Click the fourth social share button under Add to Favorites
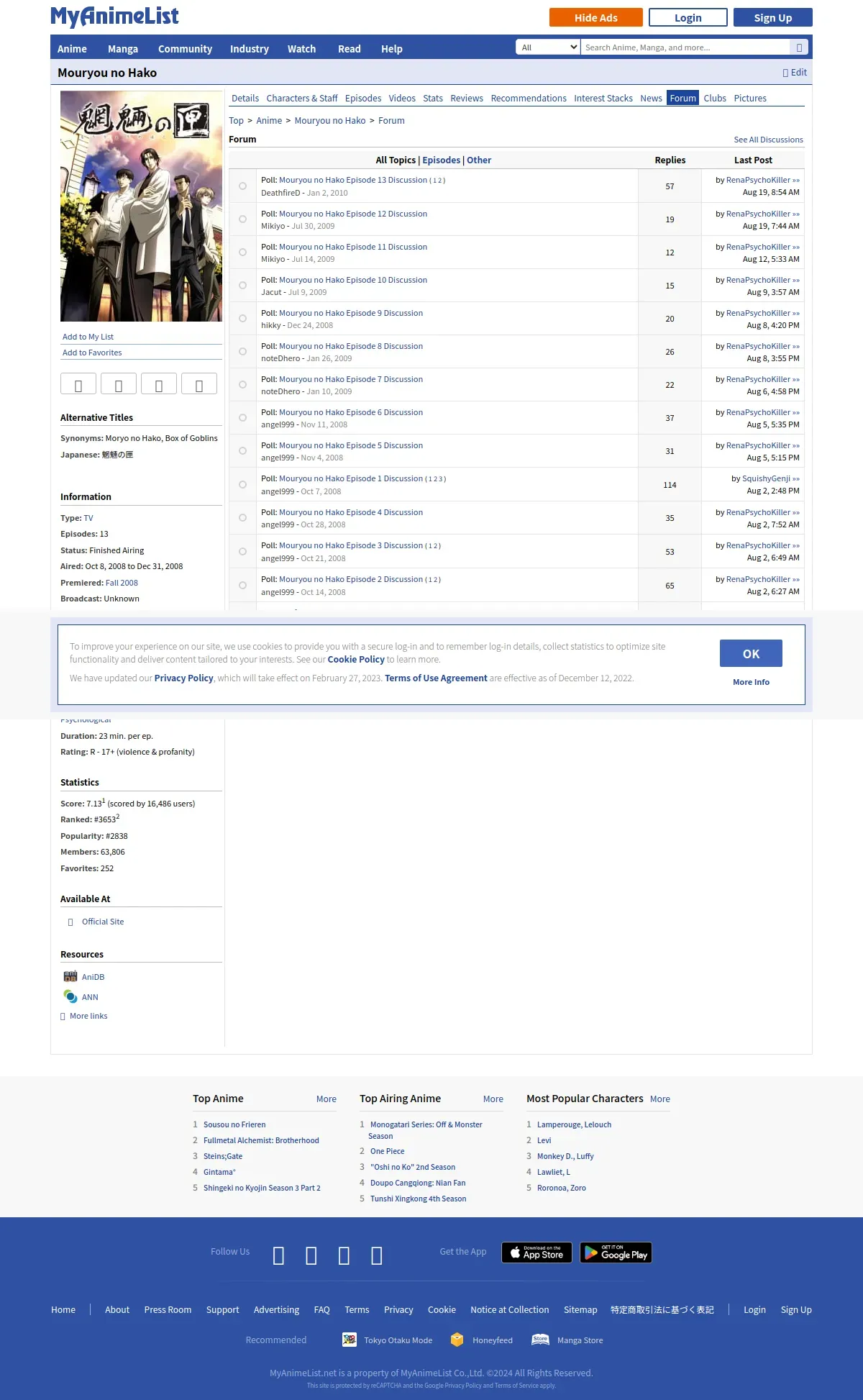 (x=199, y=385)
